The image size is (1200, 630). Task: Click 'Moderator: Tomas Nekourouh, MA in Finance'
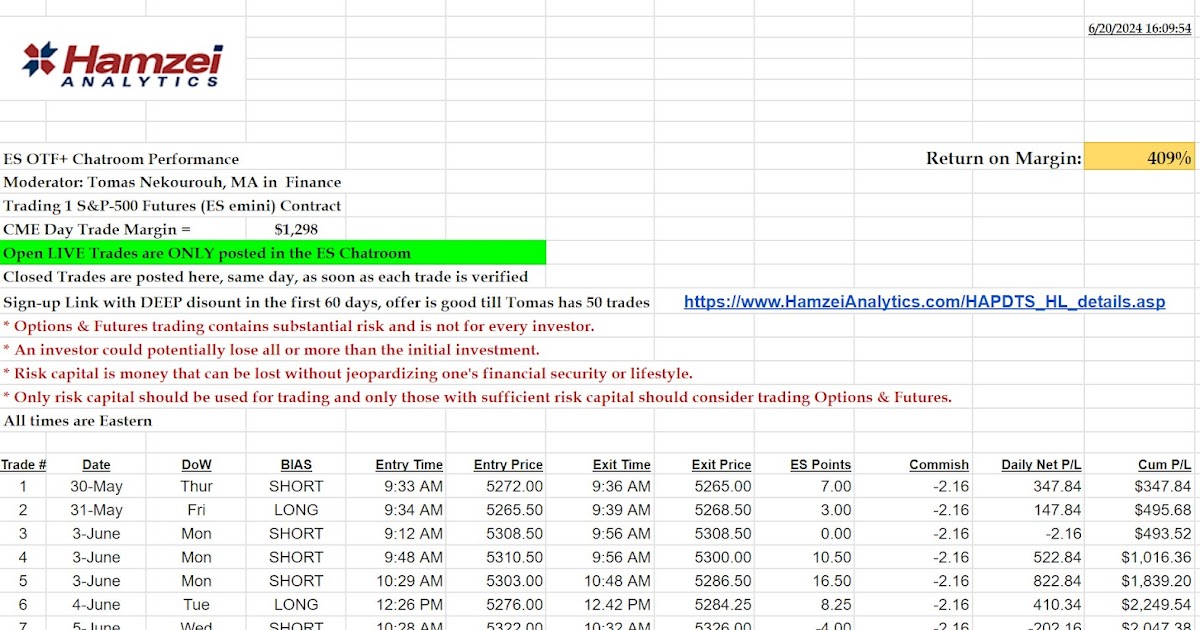(x=172, y=182)
